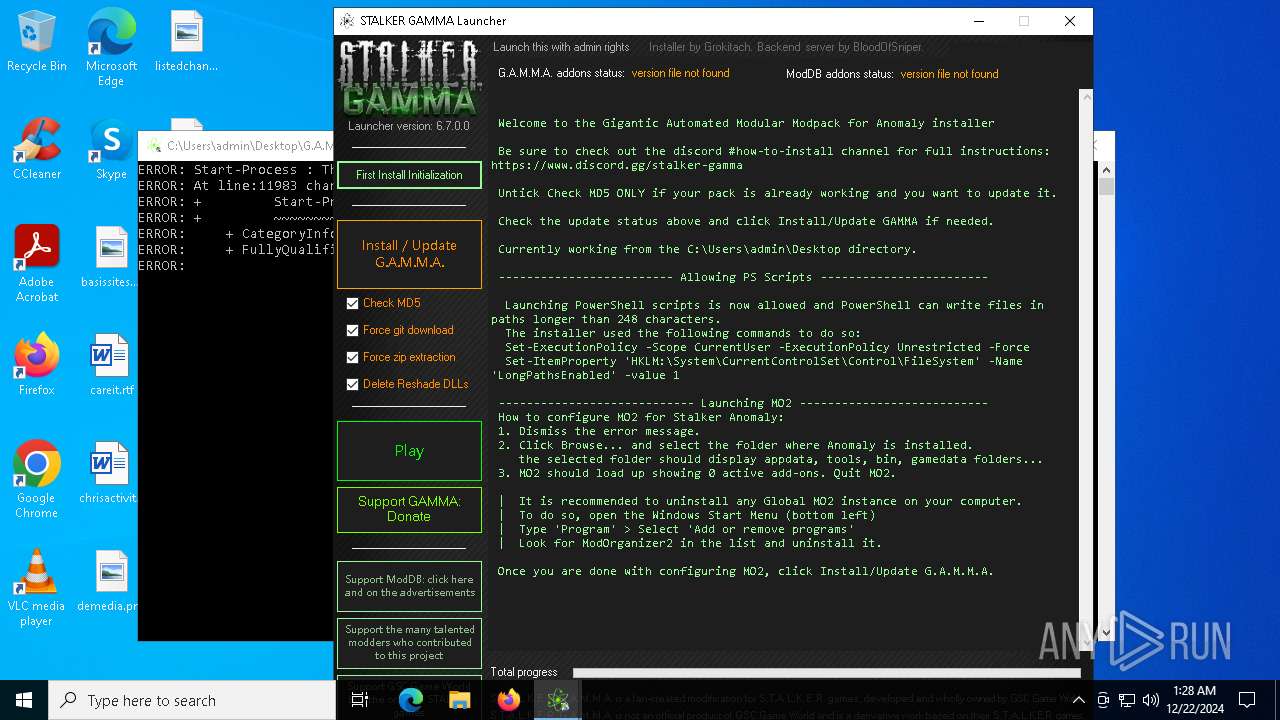Click the taskbar search box
This screenshot has width=1280, height=720.
click(x=192, y=700)
